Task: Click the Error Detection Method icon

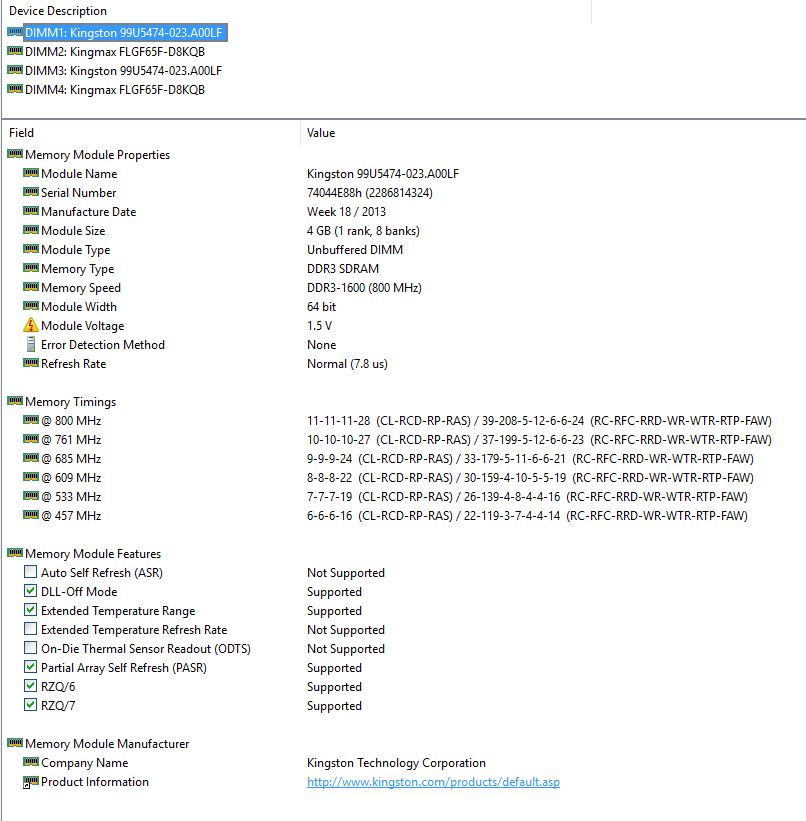Action: [x=31, y=344]
